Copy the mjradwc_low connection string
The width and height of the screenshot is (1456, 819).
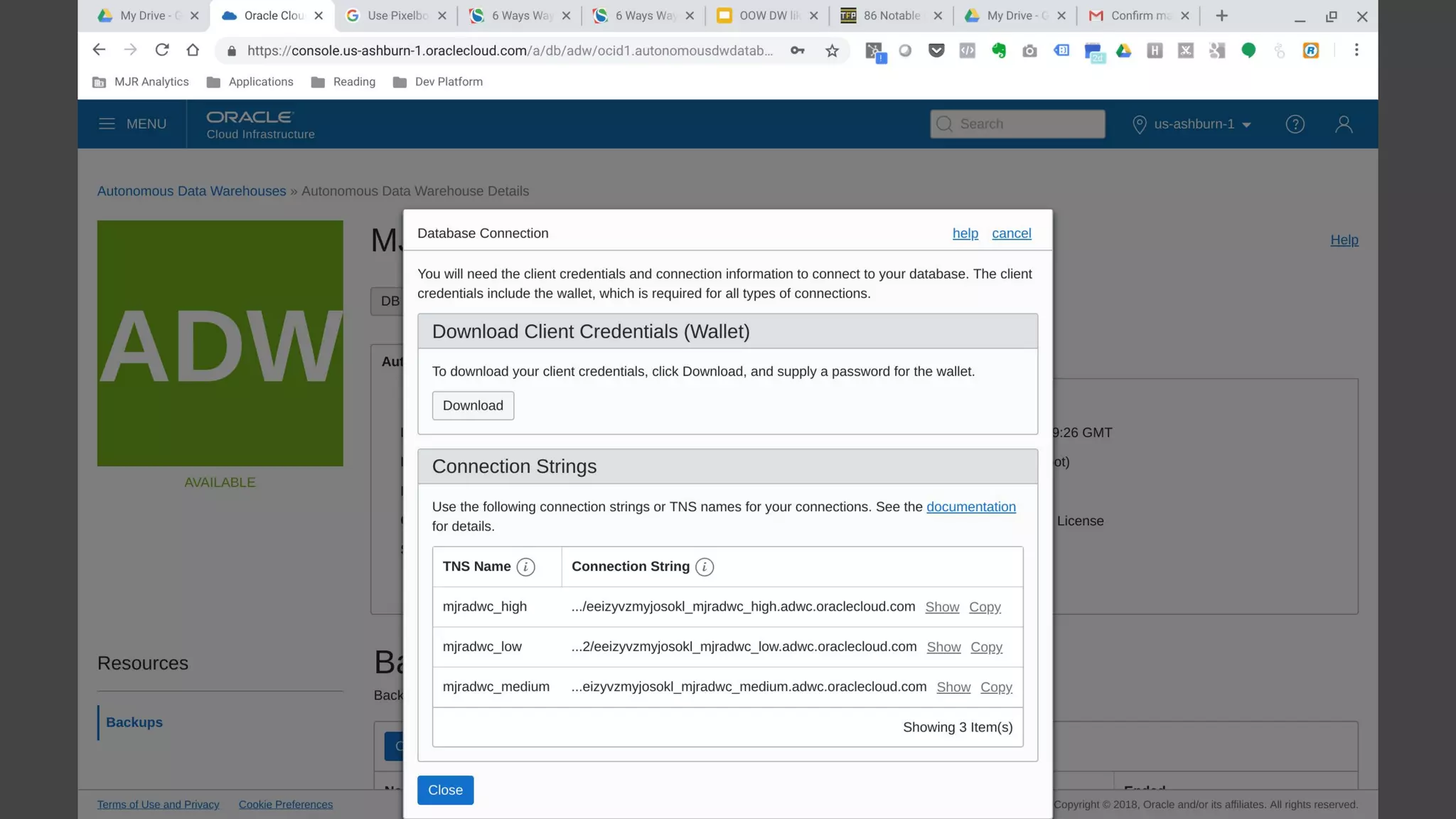[986, 647]
